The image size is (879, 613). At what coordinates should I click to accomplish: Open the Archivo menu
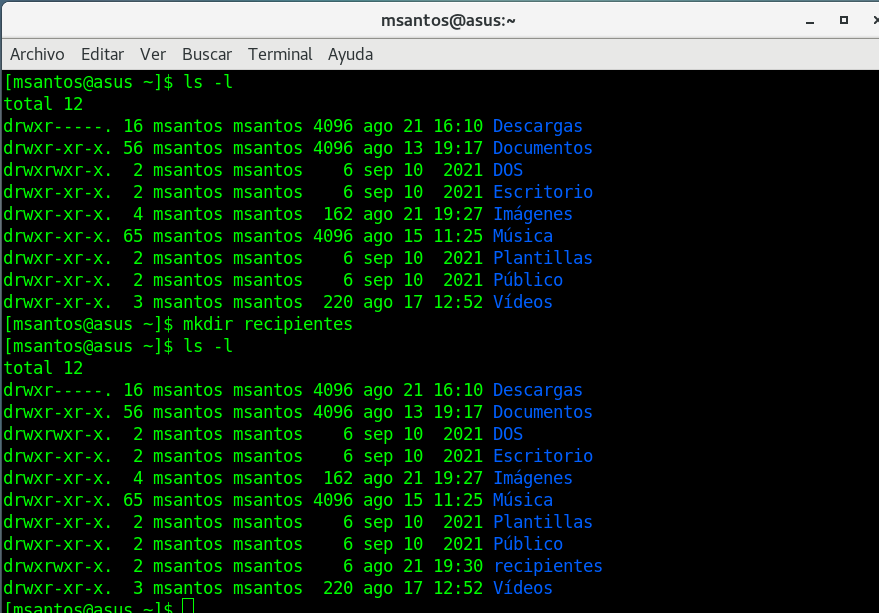[37, 54]
